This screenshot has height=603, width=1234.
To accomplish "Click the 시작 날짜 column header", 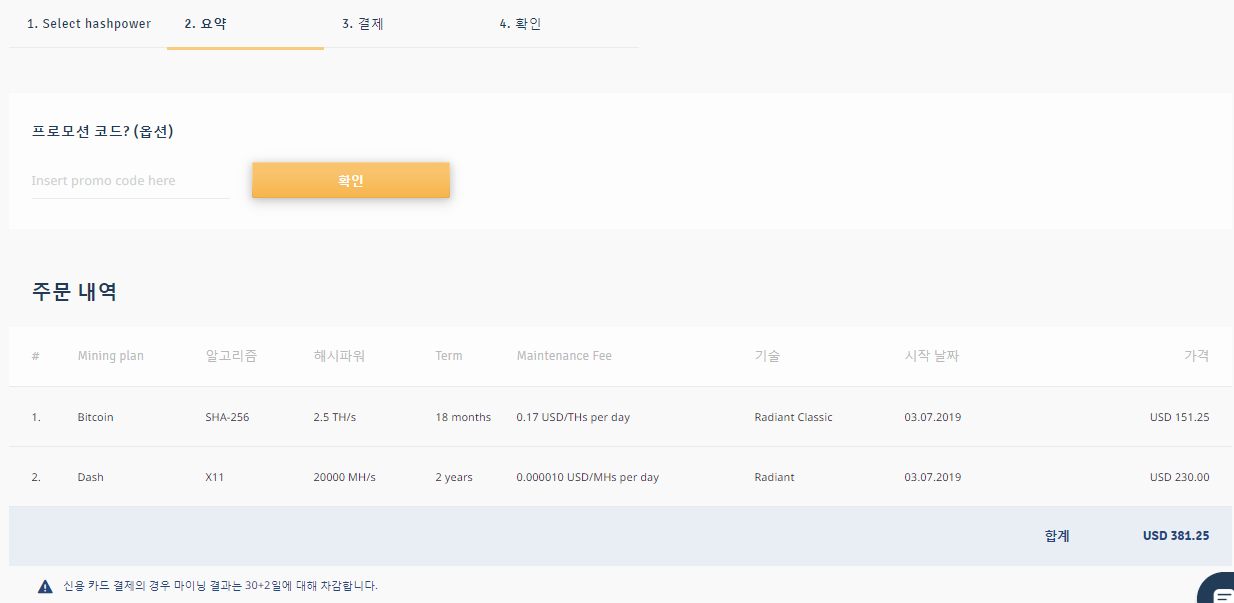I will 931,356.
